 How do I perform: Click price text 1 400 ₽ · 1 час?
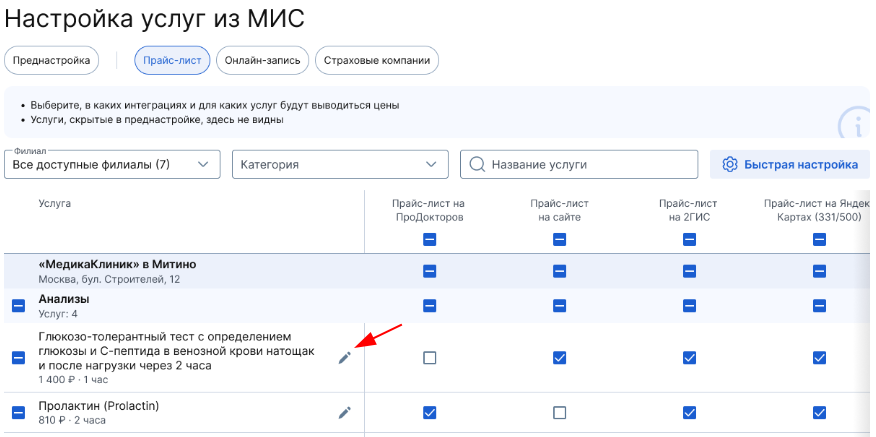[x=73, y=380]
